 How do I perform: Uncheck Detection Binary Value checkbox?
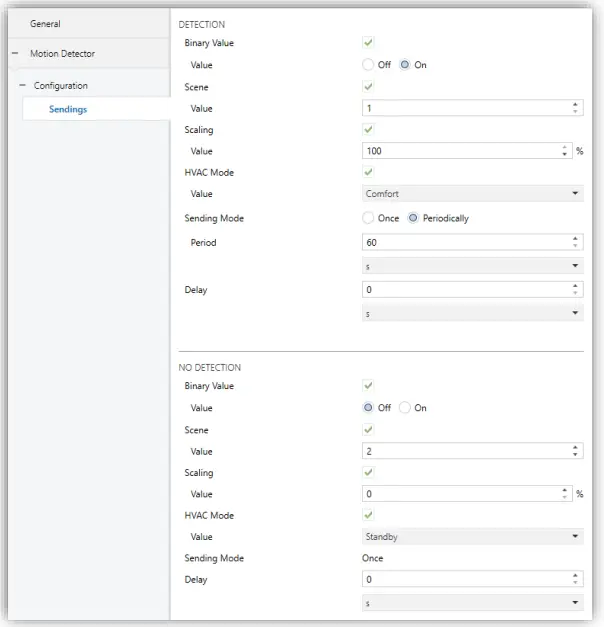click(368, 44)
